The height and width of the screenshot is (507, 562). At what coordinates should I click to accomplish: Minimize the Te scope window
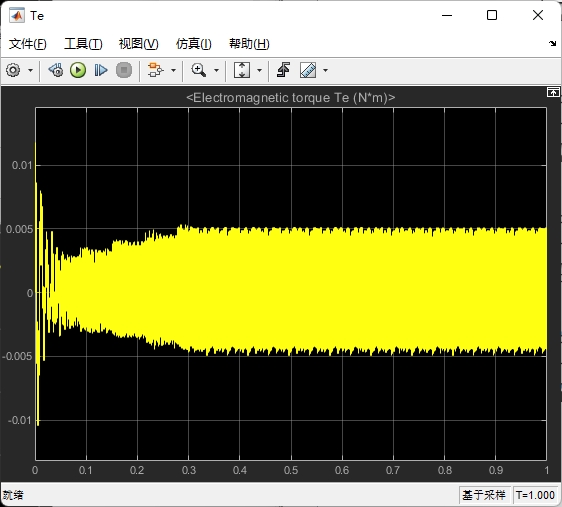coord(447,15)
